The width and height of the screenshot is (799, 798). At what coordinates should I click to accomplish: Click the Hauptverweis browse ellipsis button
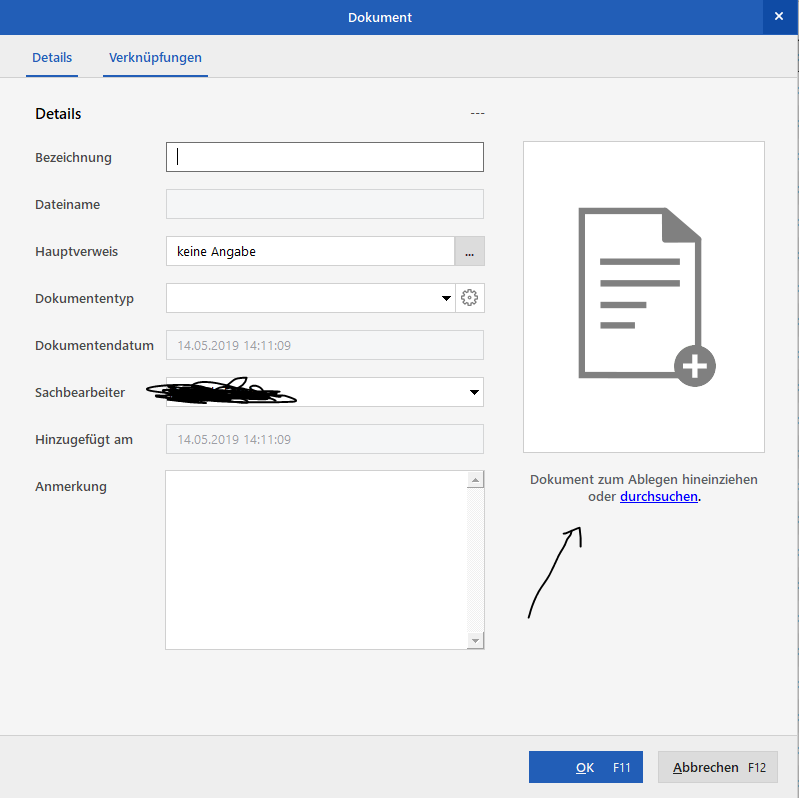point(469,251)
